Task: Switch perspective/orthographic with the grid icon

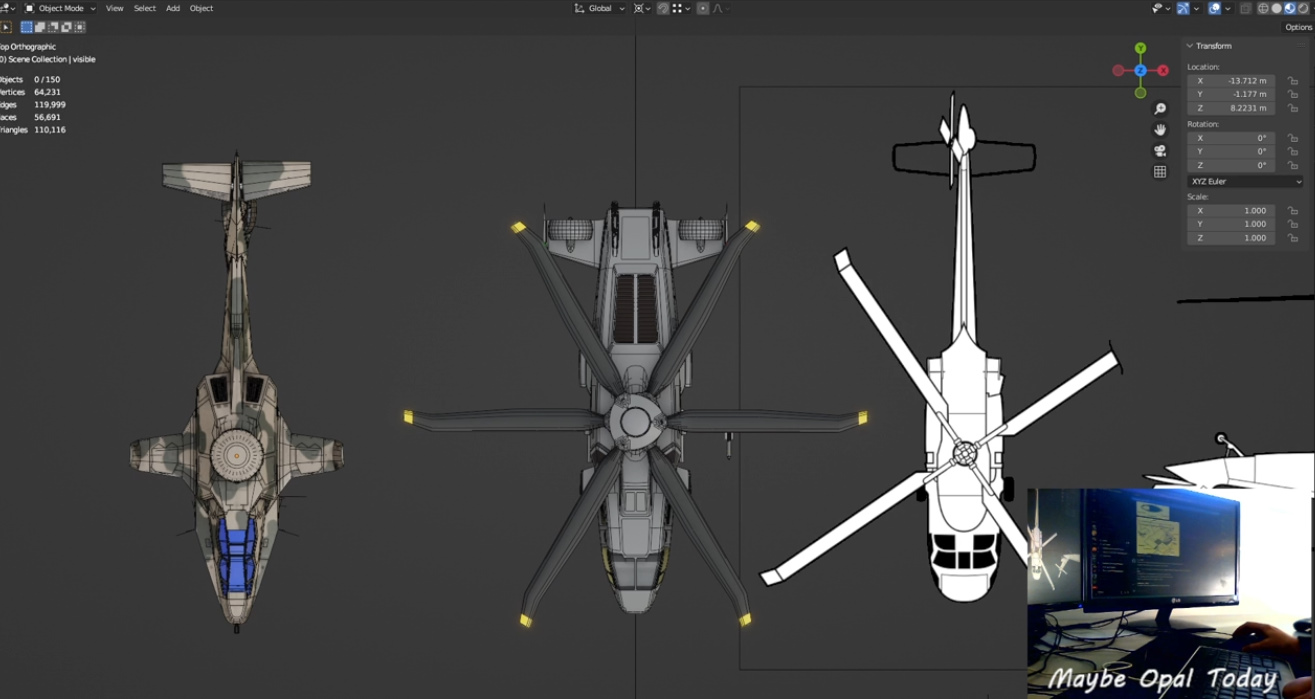Action: tap(1160, 172)
